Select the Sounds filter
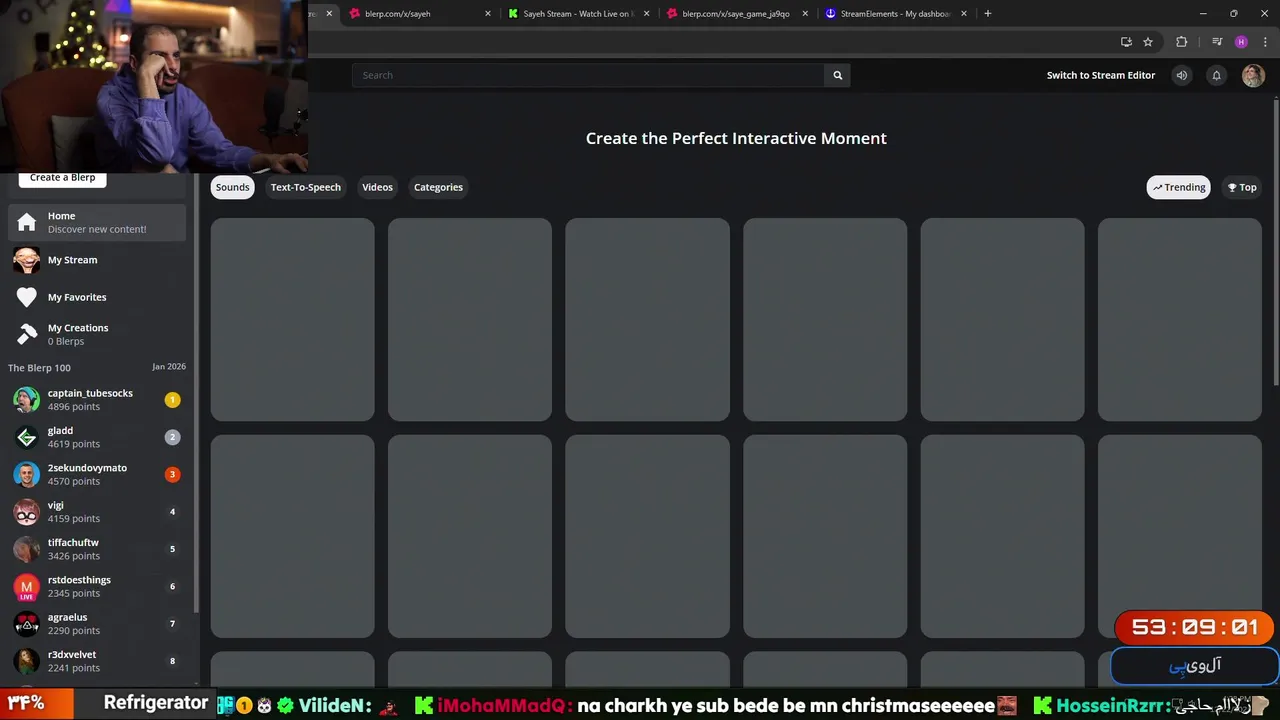 coord(232,187)
